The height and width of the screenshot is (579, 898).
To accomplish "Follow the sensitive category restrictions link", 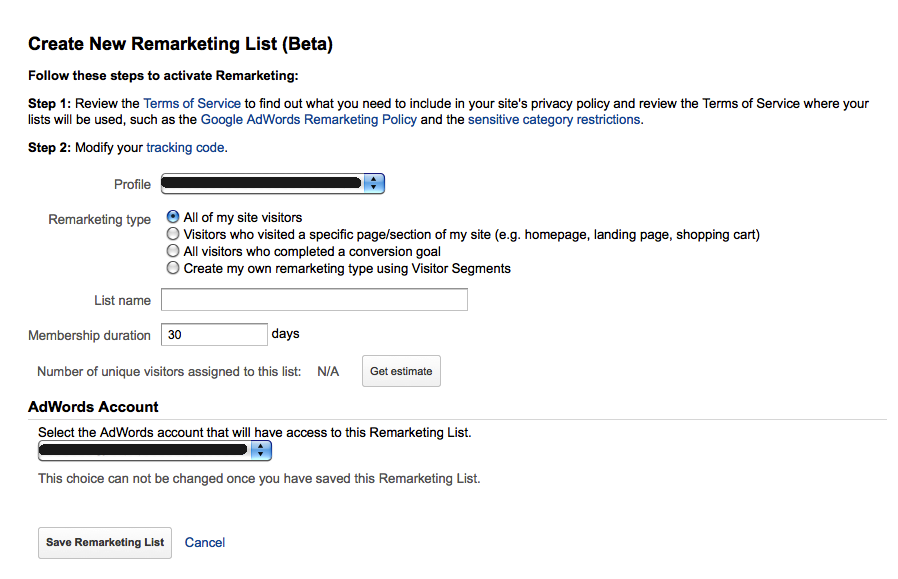I will pos(554,119).
